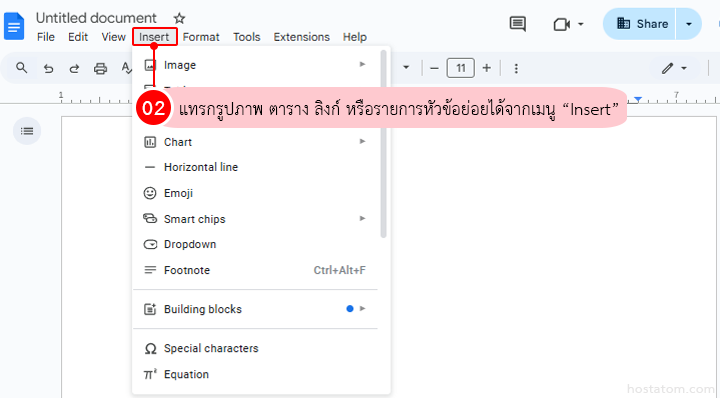Show the document outline
Image resolution: width=720 pixels, height=398 pixels.
27,131
